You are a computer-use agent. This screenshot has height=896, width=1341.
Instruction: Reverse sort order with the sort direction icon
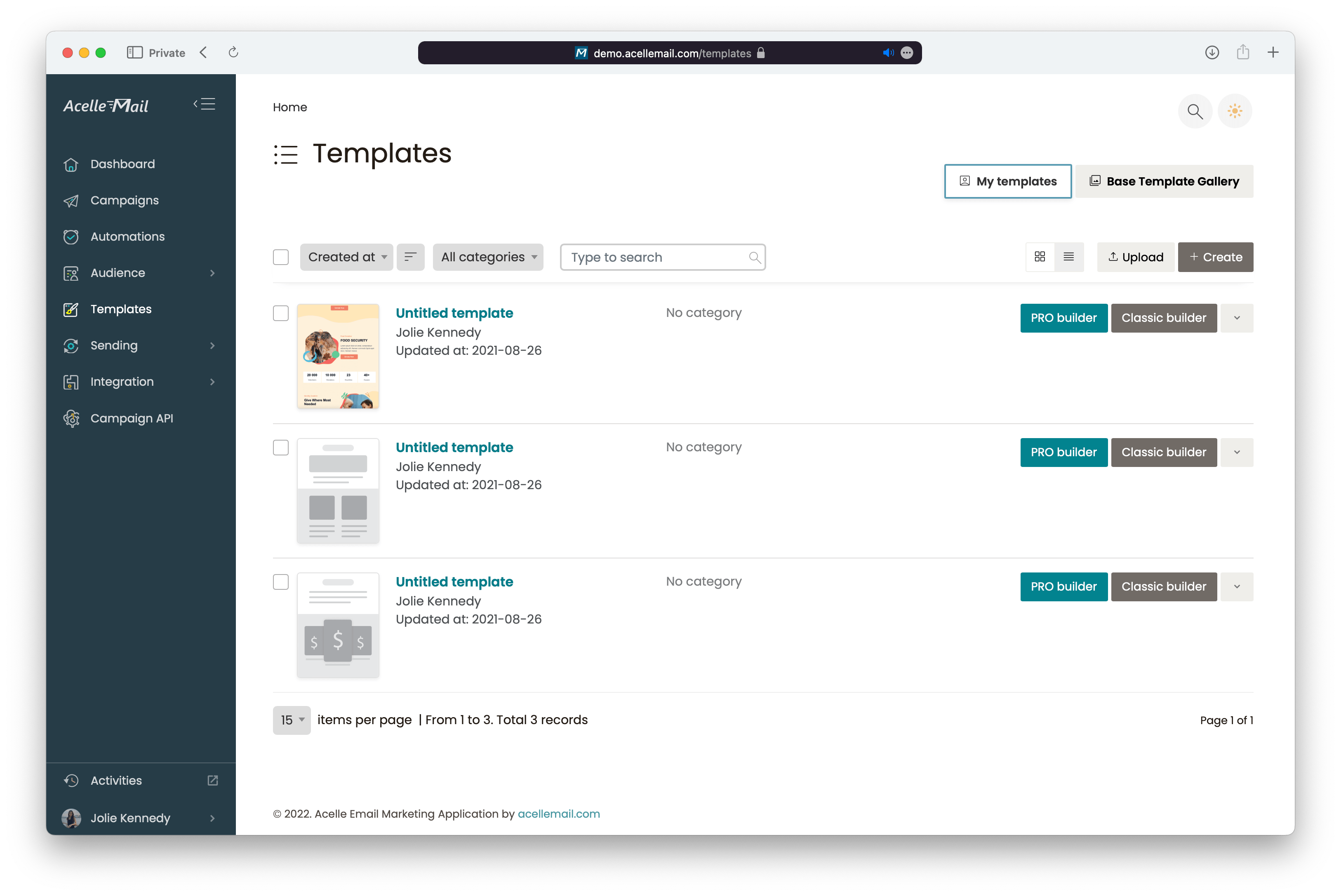click(x=410, y=257)
